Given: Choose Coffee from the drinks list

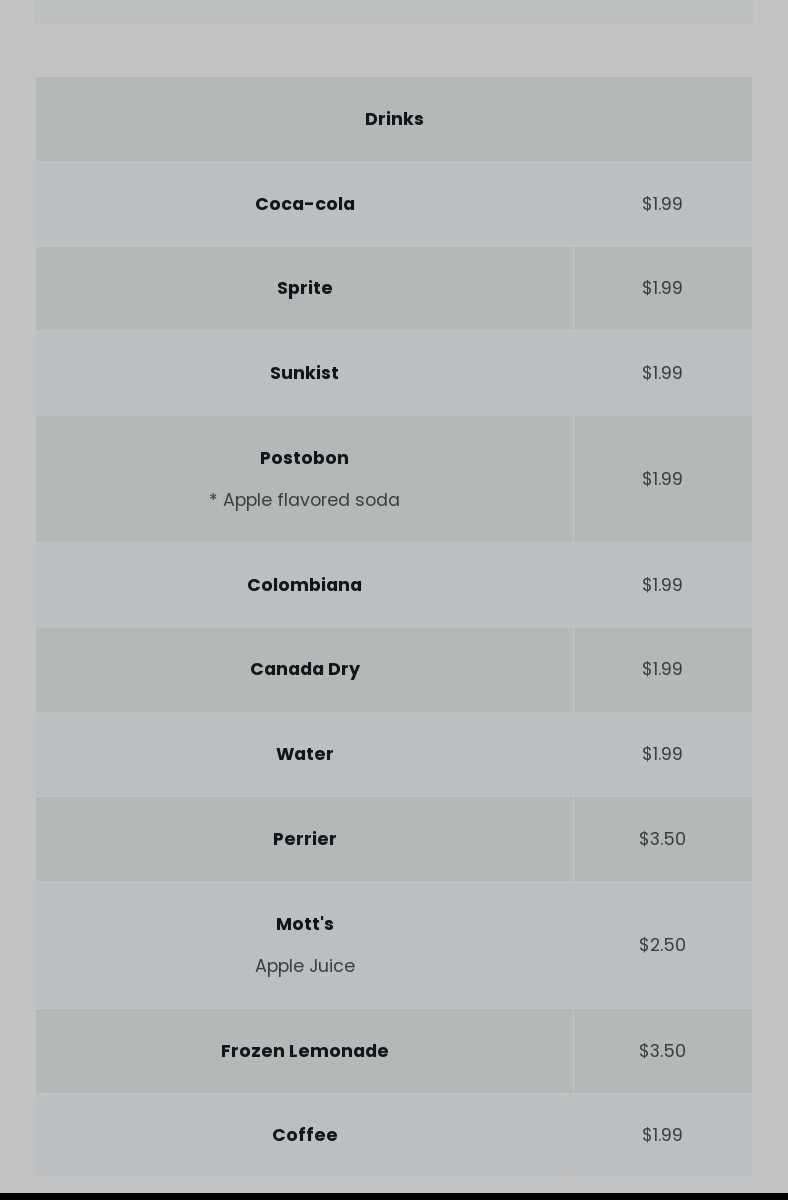Looking at the screenshot, I should (305, 1135).
